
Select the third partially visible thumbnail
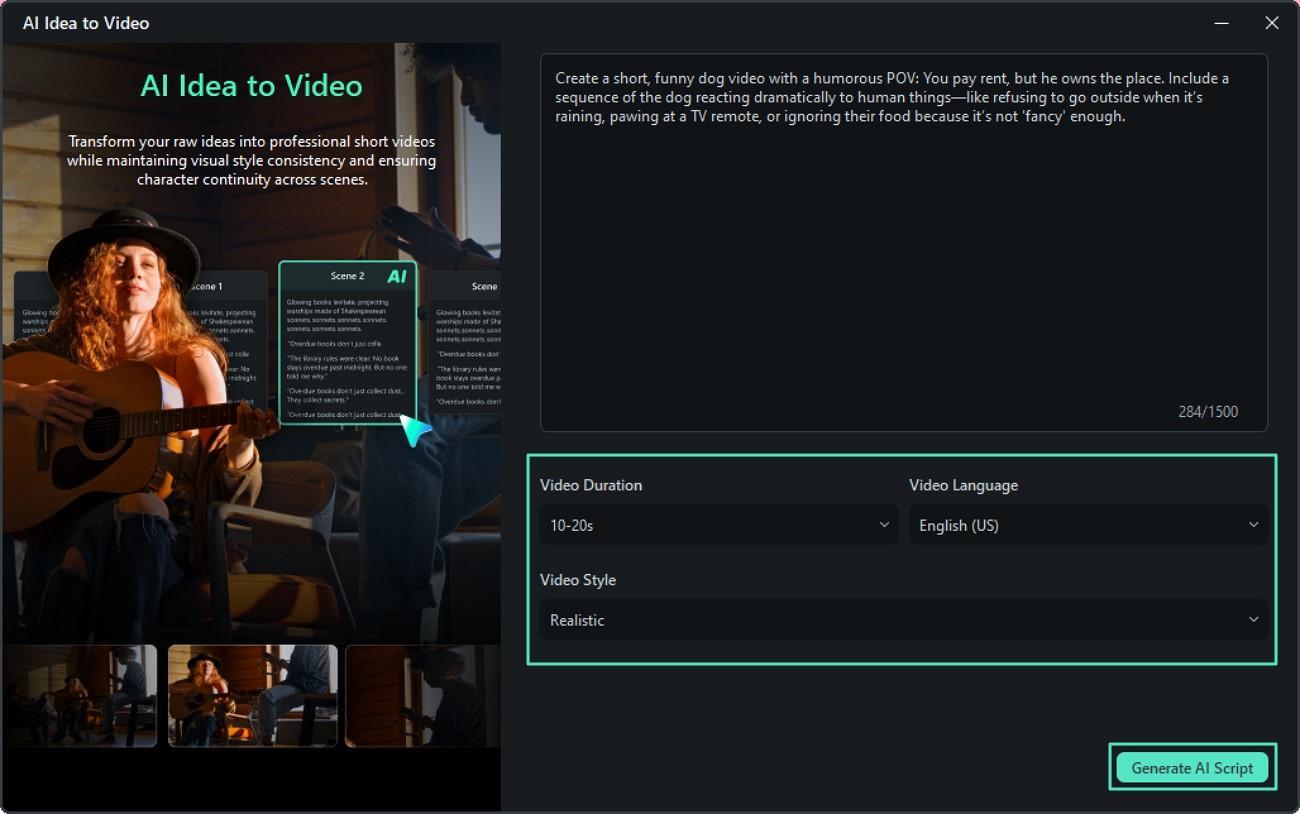[x=423, y=696]
